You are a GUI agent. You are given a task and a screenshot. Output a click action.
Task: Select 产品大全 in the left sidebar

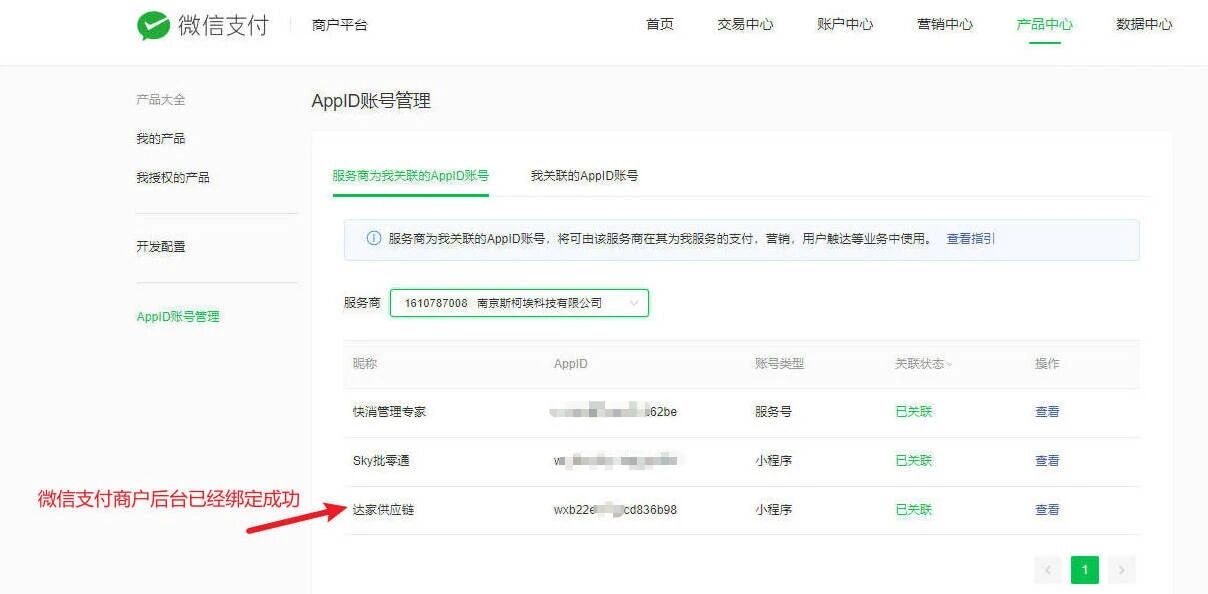(161, 100)
